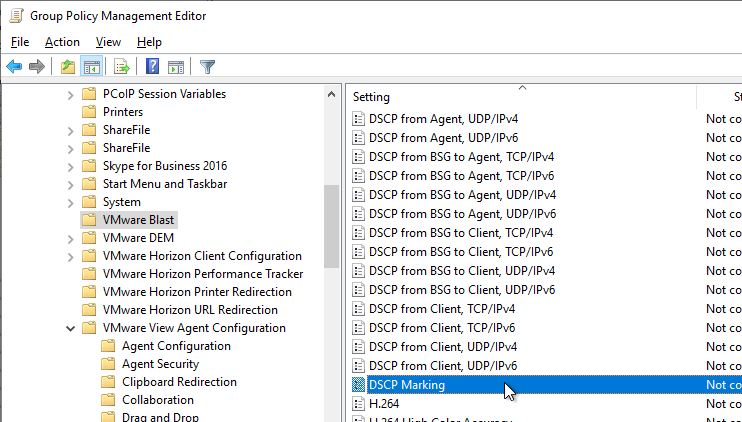Select DSCP from Client, UDP/IPv4 setting

coord(443,347)
